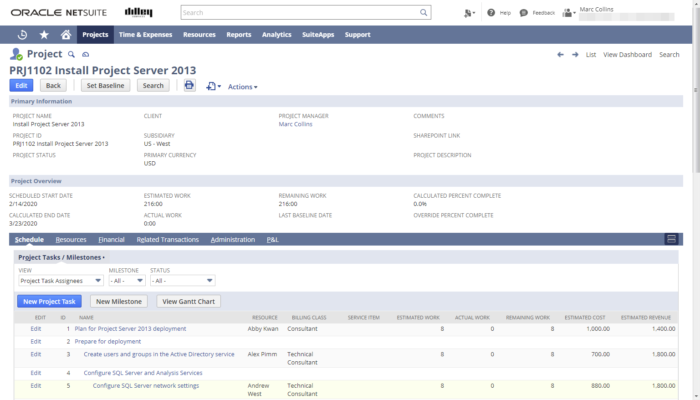Viewport: 700px width, 400px height.
Task: Go to the Home icon
Action: pos(66,35)
